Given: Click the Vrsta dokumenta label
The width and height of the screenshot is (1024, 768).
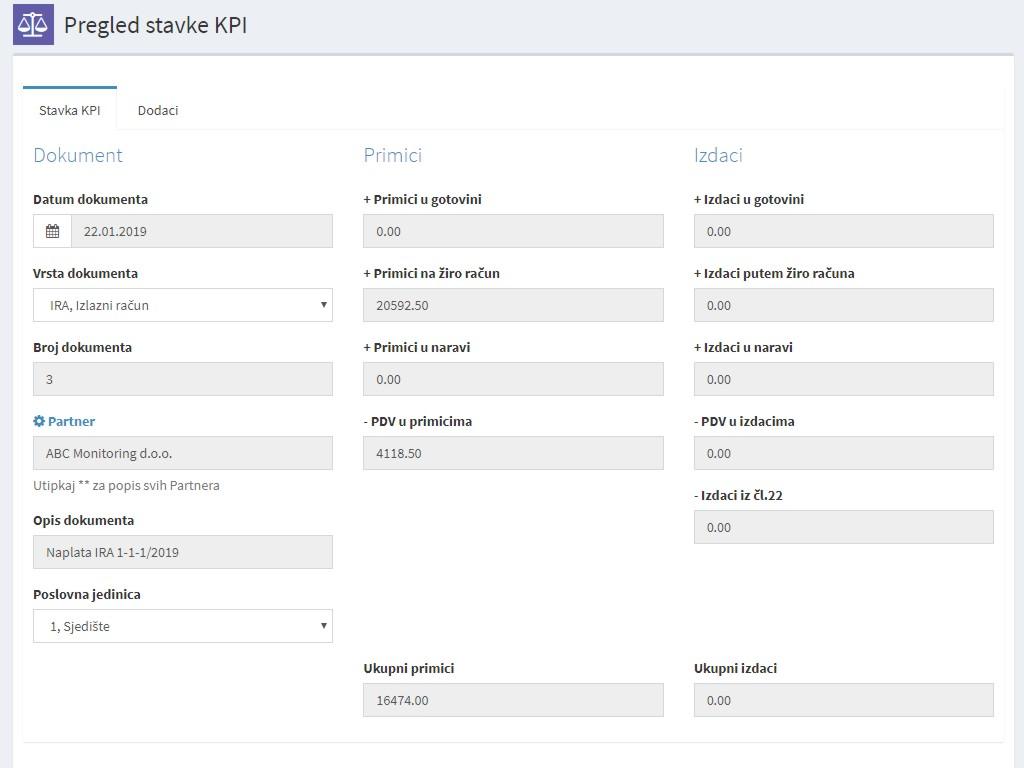Looking at the screenshot, I should pyautogui.click(x=86, y=274).
